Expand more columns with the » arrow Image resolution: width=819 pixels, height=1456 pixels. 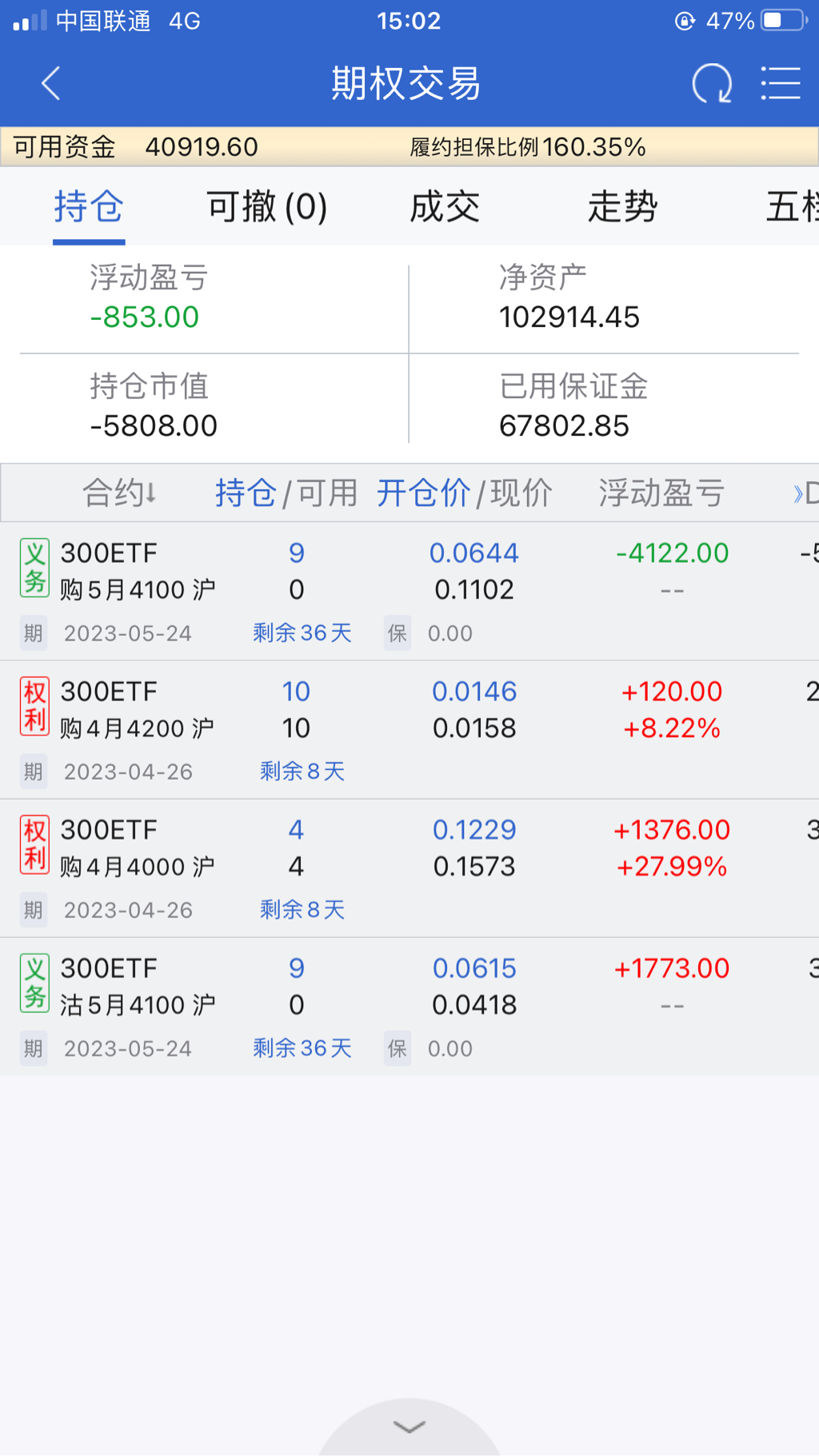802,493
